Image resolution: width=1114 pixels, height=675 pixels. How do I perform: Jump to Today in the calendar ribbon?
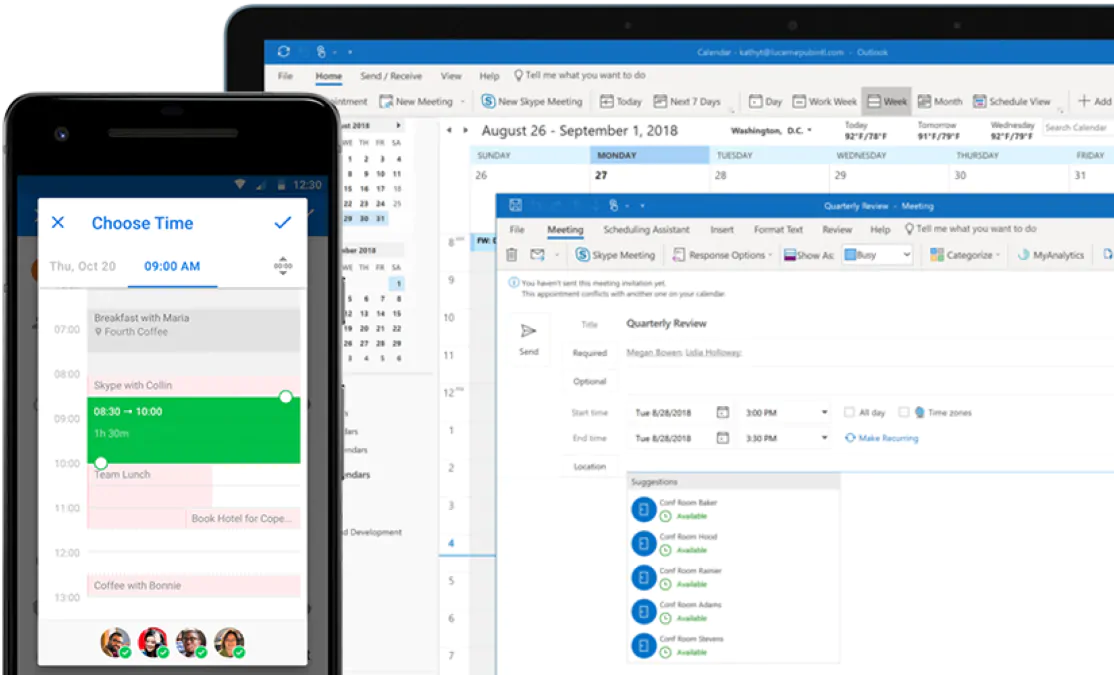tap(621, 101)
